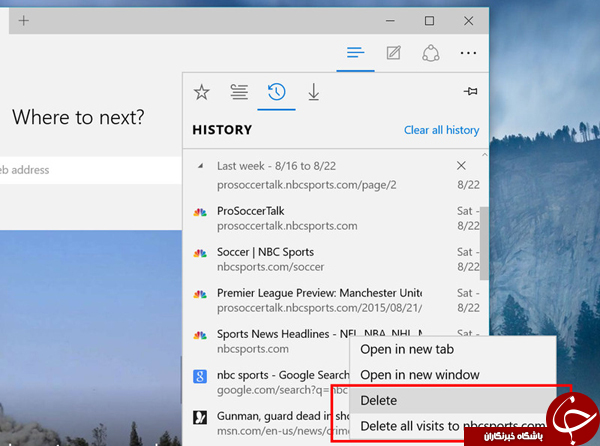
Task: Click the history list scrollbar thumb
Action: 484,243
